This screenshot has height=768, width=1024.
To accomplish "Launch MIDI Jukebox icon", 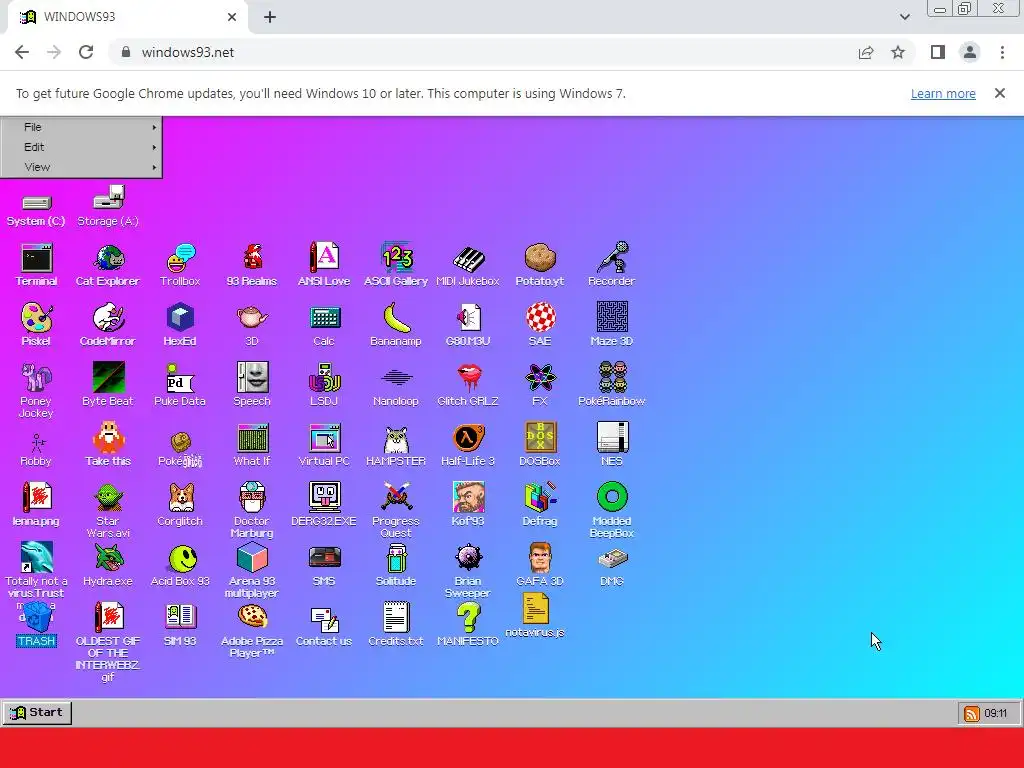I will click(468, 264).
